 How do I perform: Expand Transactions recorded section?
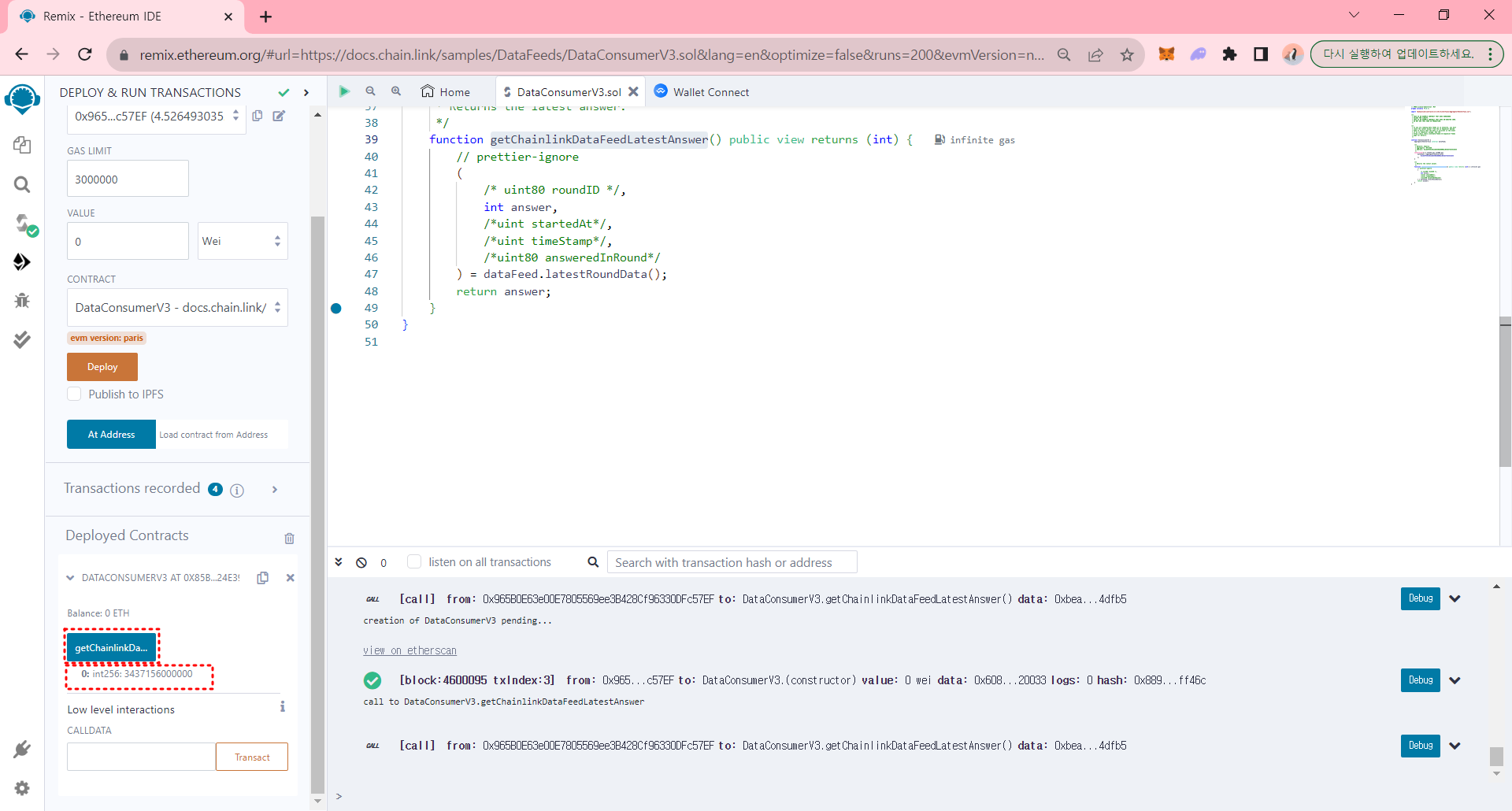(275, 490)
